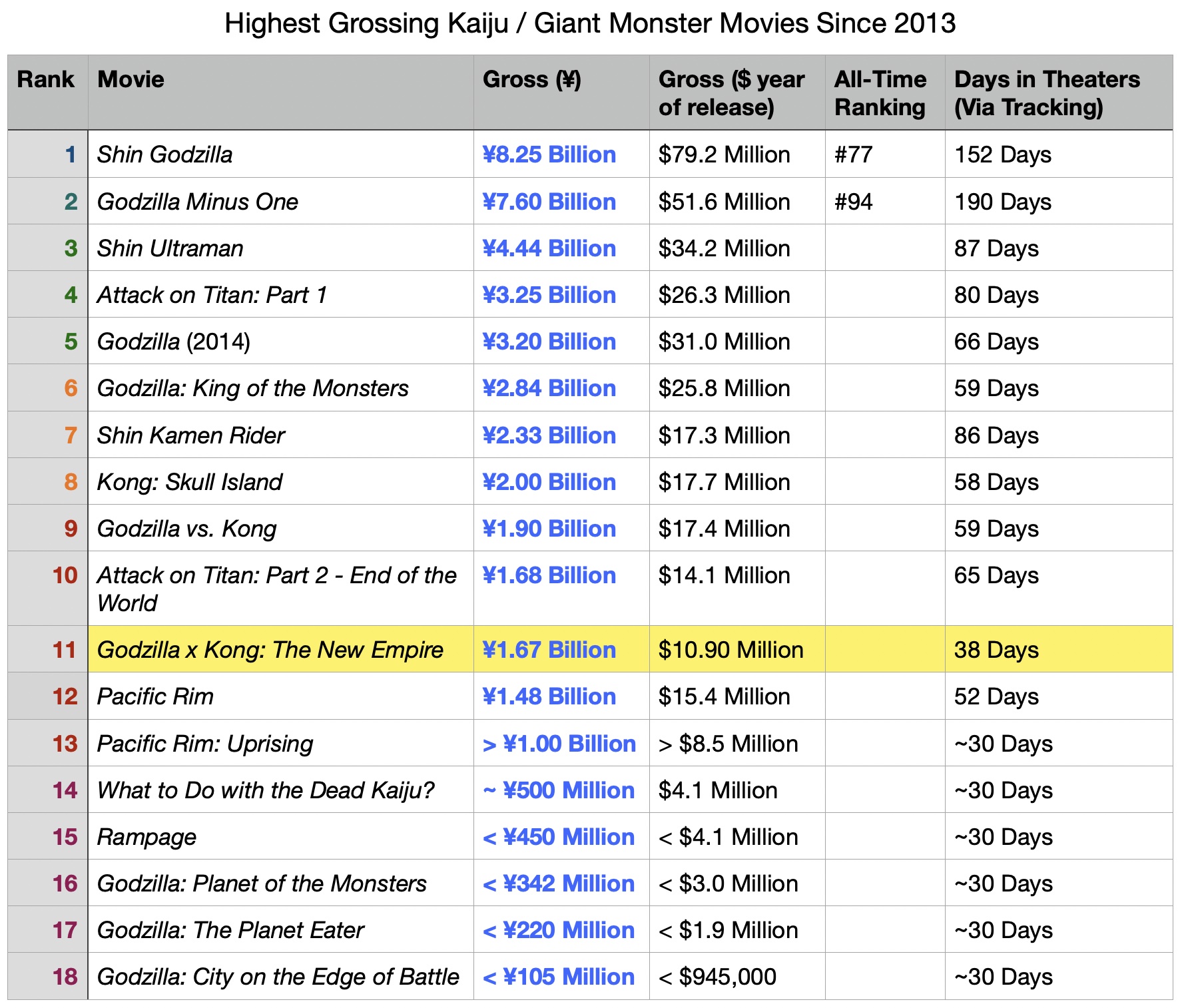This screenshot has height=1008, width=1180.
Task: Select the 'Godzilla (2014)' cell
Action: (280, 340)
